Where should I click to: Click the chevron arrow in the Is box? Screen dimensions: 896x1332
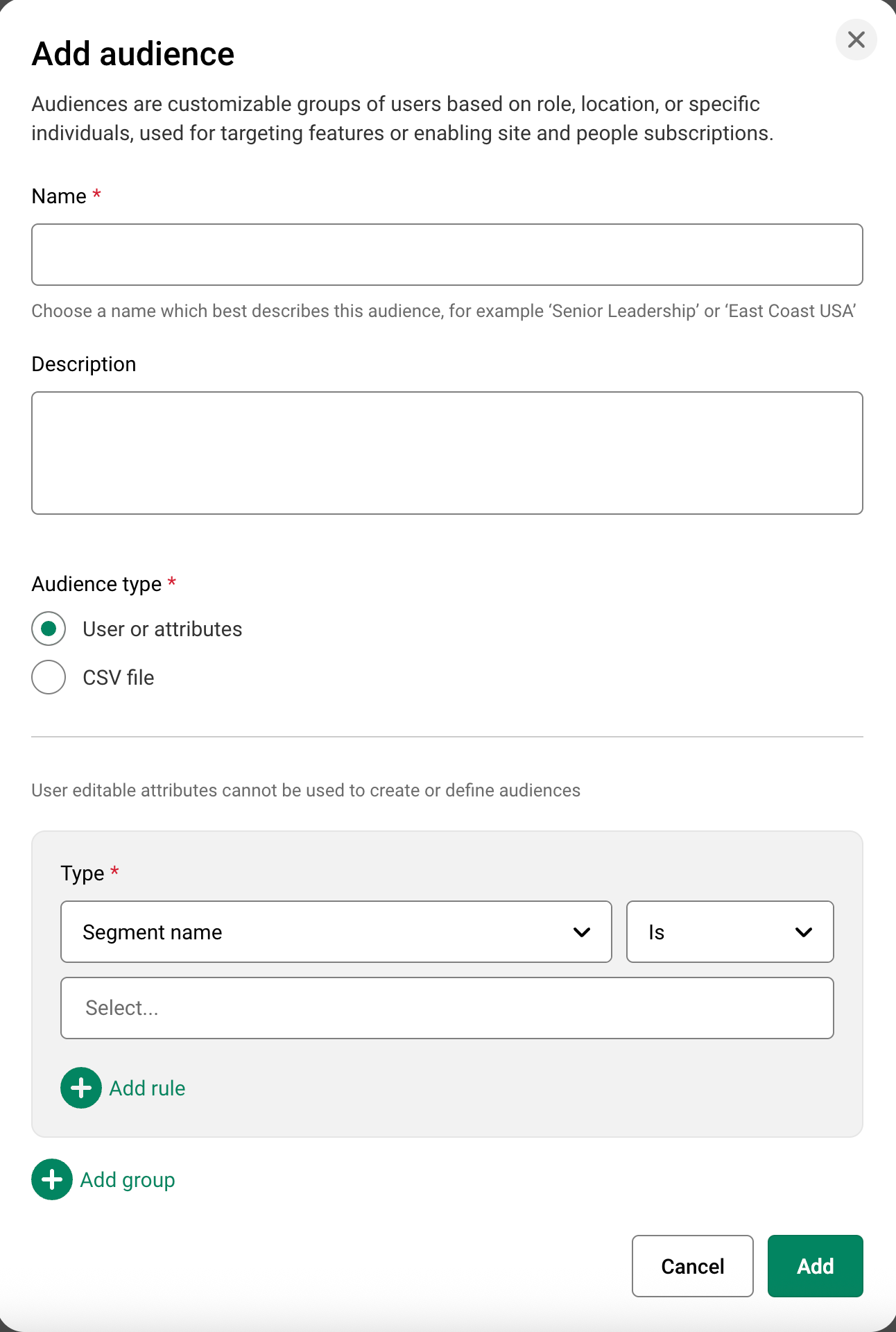pos(804,932)
